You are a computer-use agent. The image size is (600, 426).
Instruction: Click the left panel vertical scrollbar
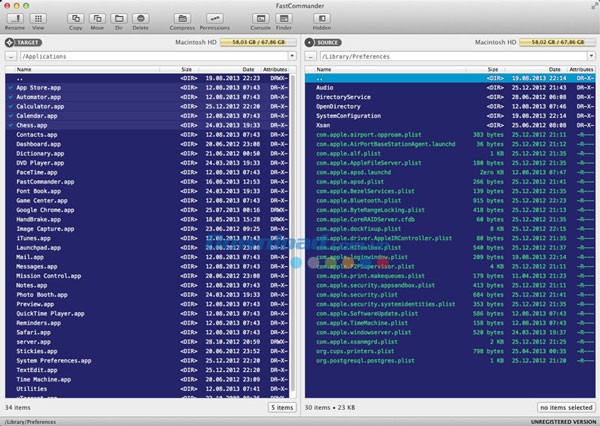pyautogui.click(x=293, y=233)
